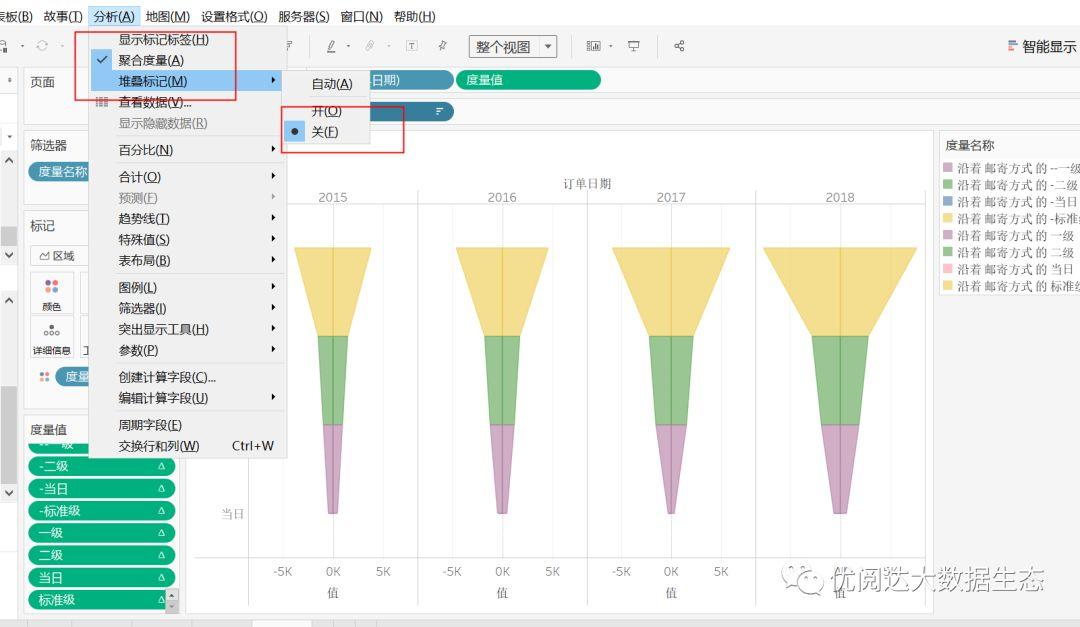Click the purple legend swatch for -一级

click(x=948, y=167)
